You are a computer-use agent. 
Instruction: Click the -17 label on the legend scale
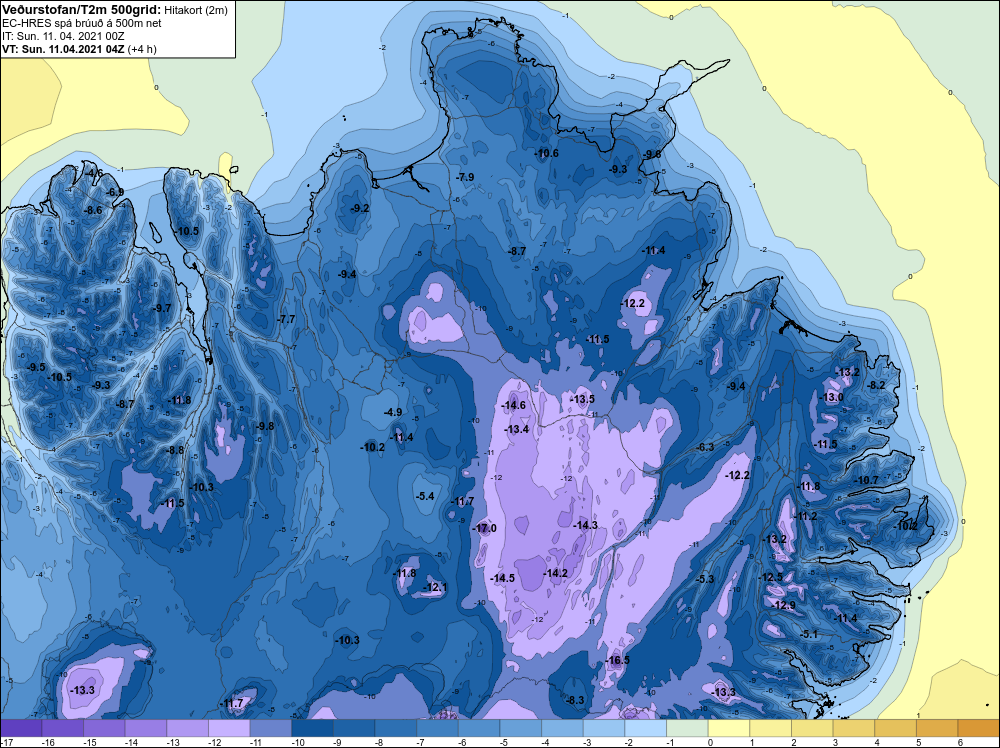click(7, 742)
